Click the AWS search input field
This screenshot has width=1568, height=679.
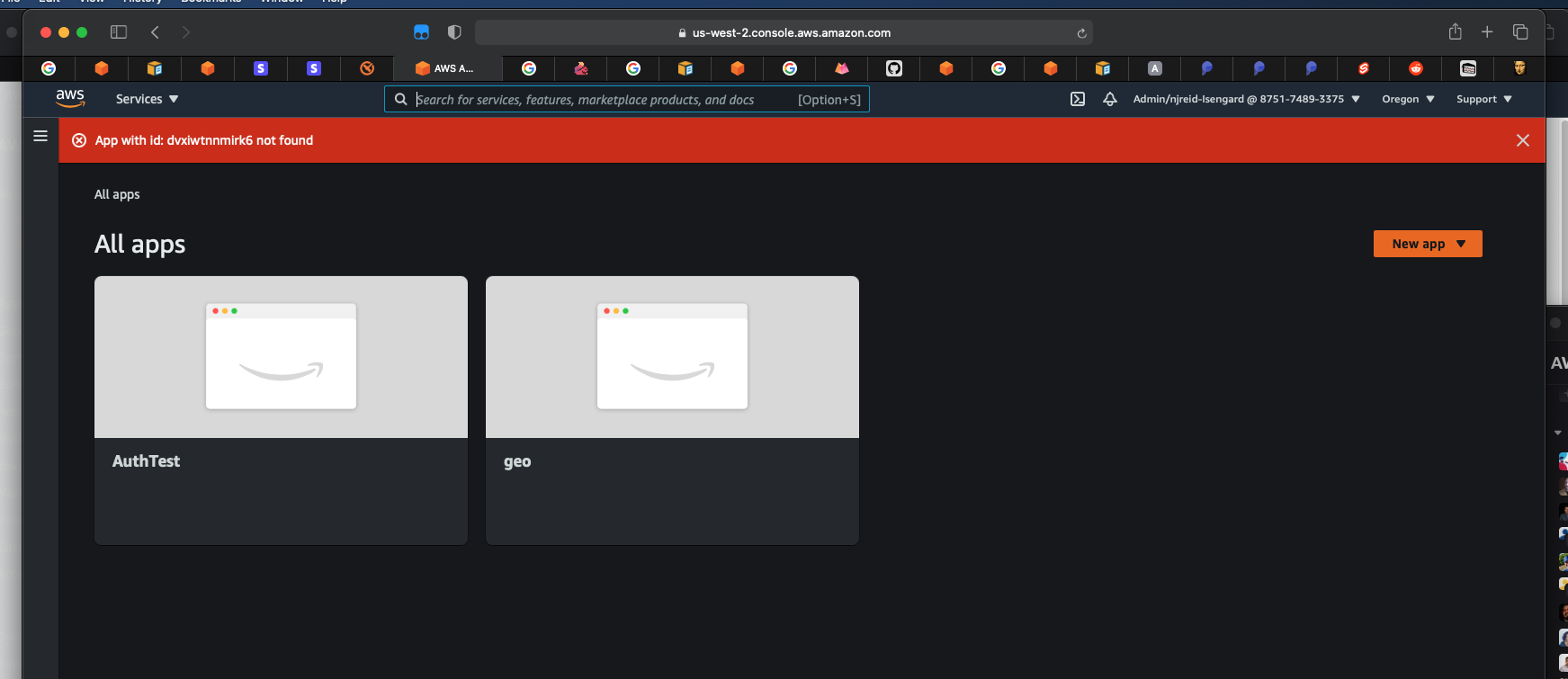(627, 99)
